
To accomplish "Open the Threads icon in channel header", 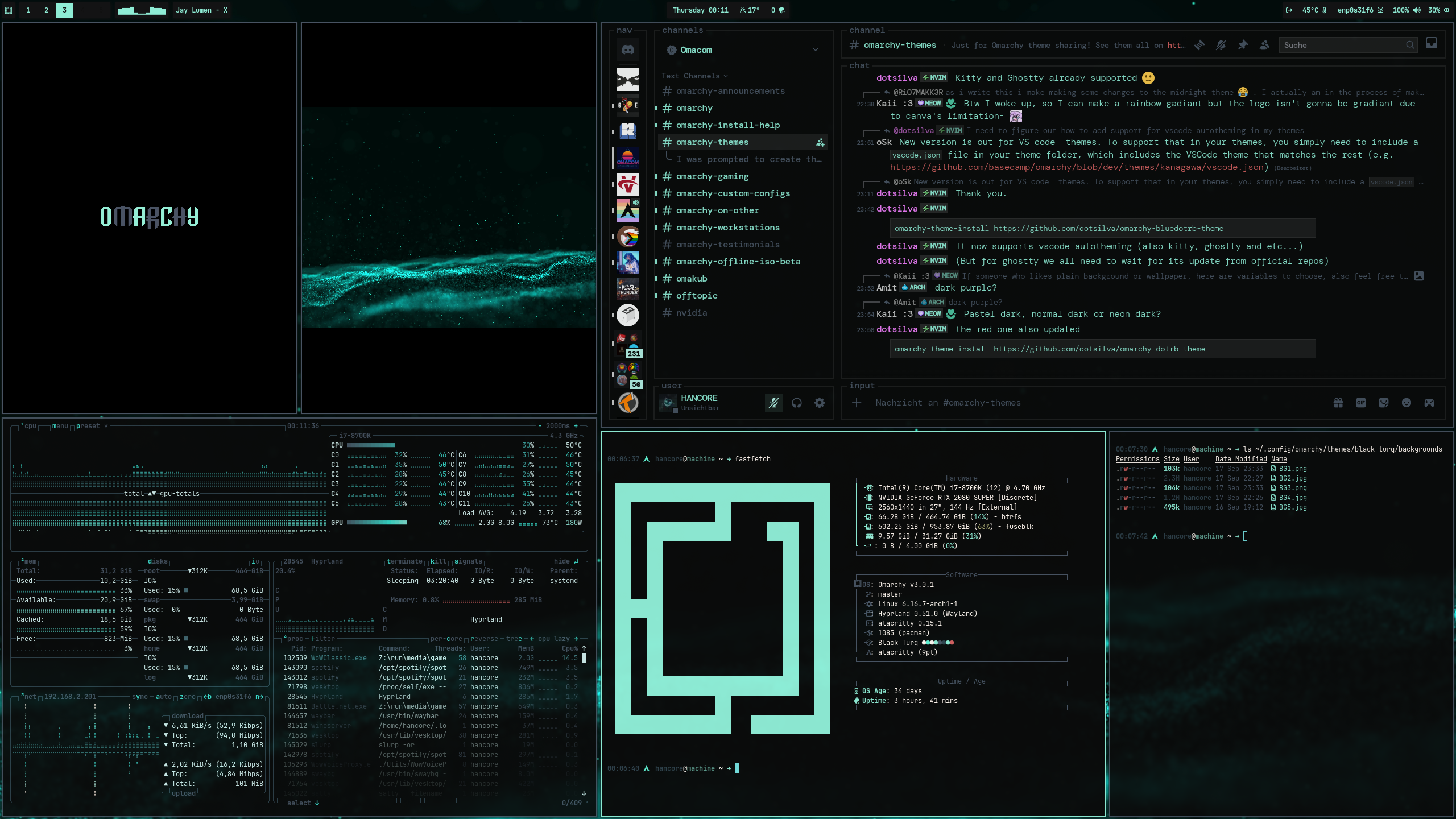I will 1199,45.
